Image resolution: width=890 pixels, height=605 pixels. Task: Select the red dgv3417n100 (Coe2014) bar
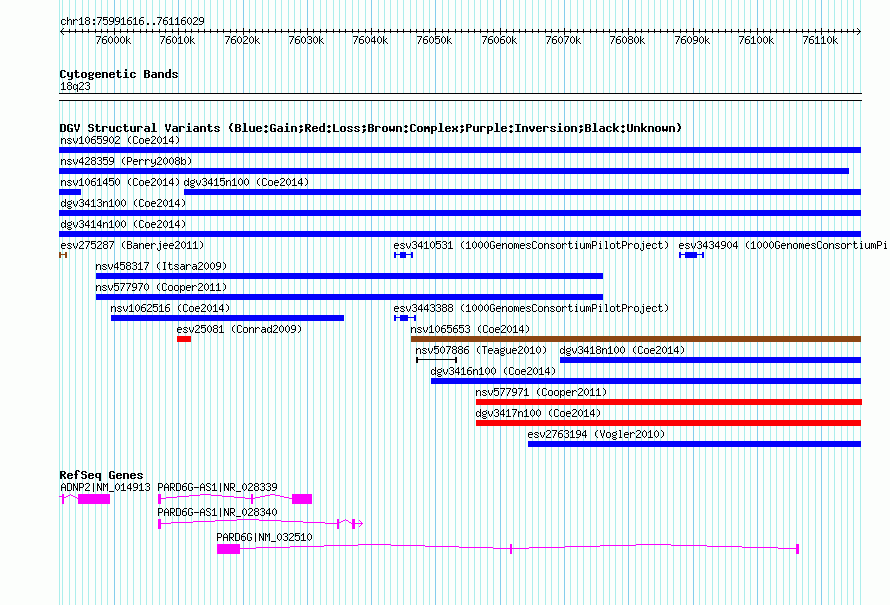[x=668, y=423]
